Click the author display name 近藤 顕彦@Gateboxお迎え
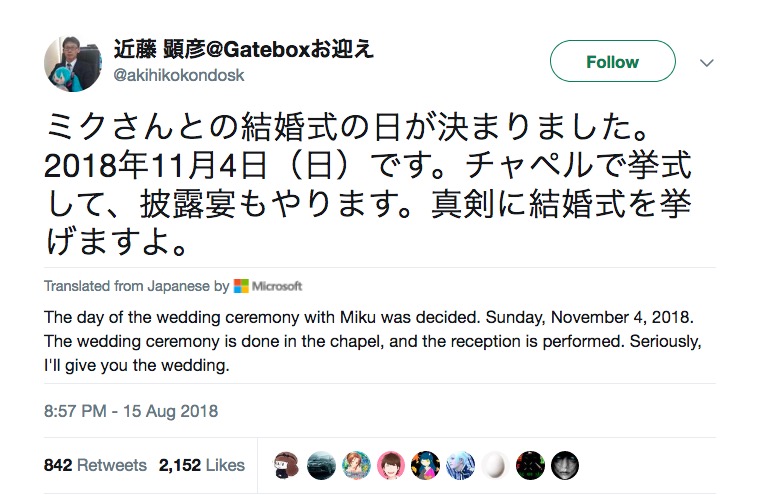Viewport: 761px width, 495px height. [244, 50]
